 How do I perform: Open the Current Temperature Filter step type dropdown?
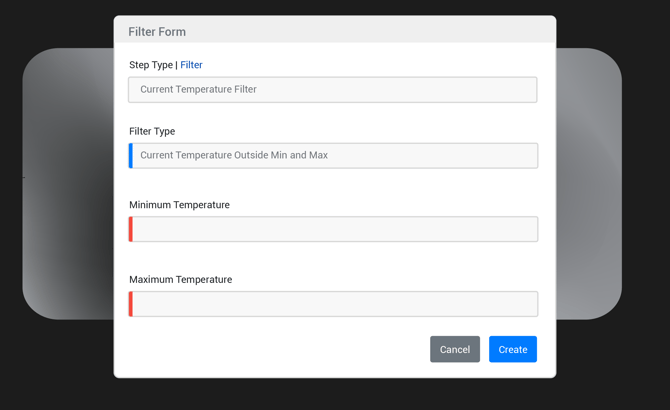click(333, 90)
